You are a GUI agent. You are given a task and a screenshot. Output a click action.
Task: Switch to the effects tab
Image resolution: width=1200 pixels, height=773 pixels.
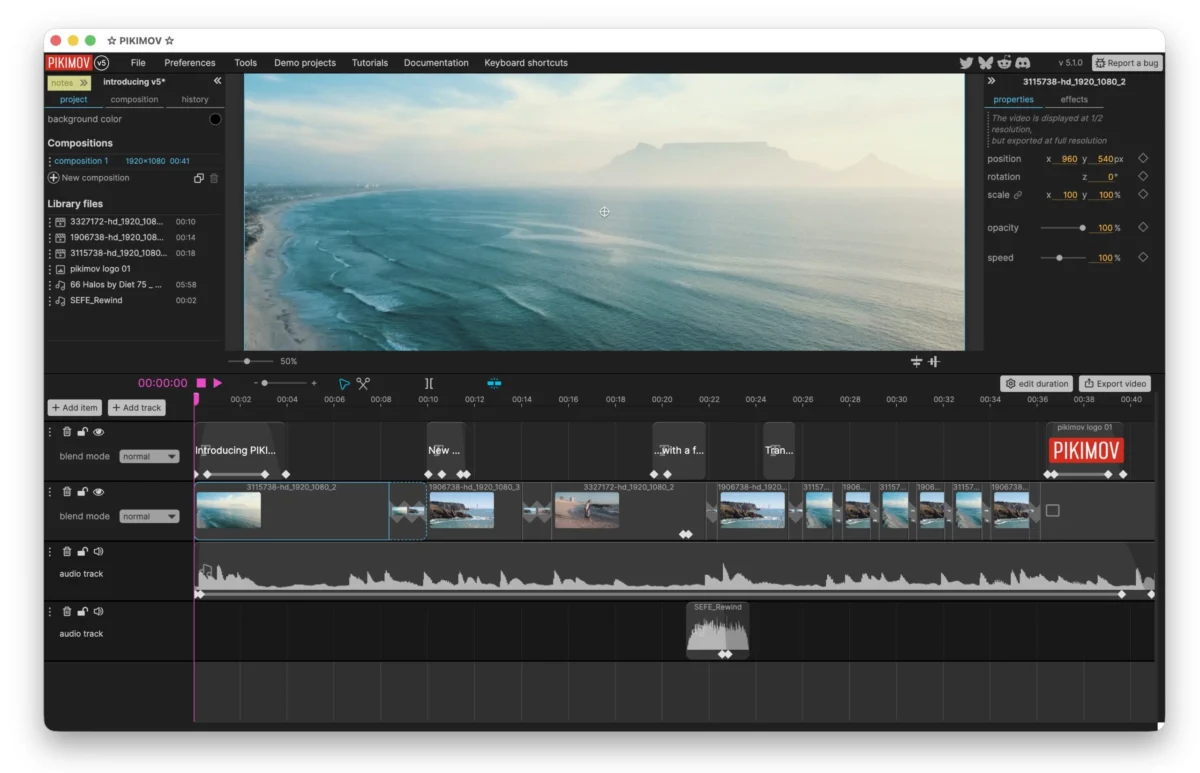coord(1075,99)
